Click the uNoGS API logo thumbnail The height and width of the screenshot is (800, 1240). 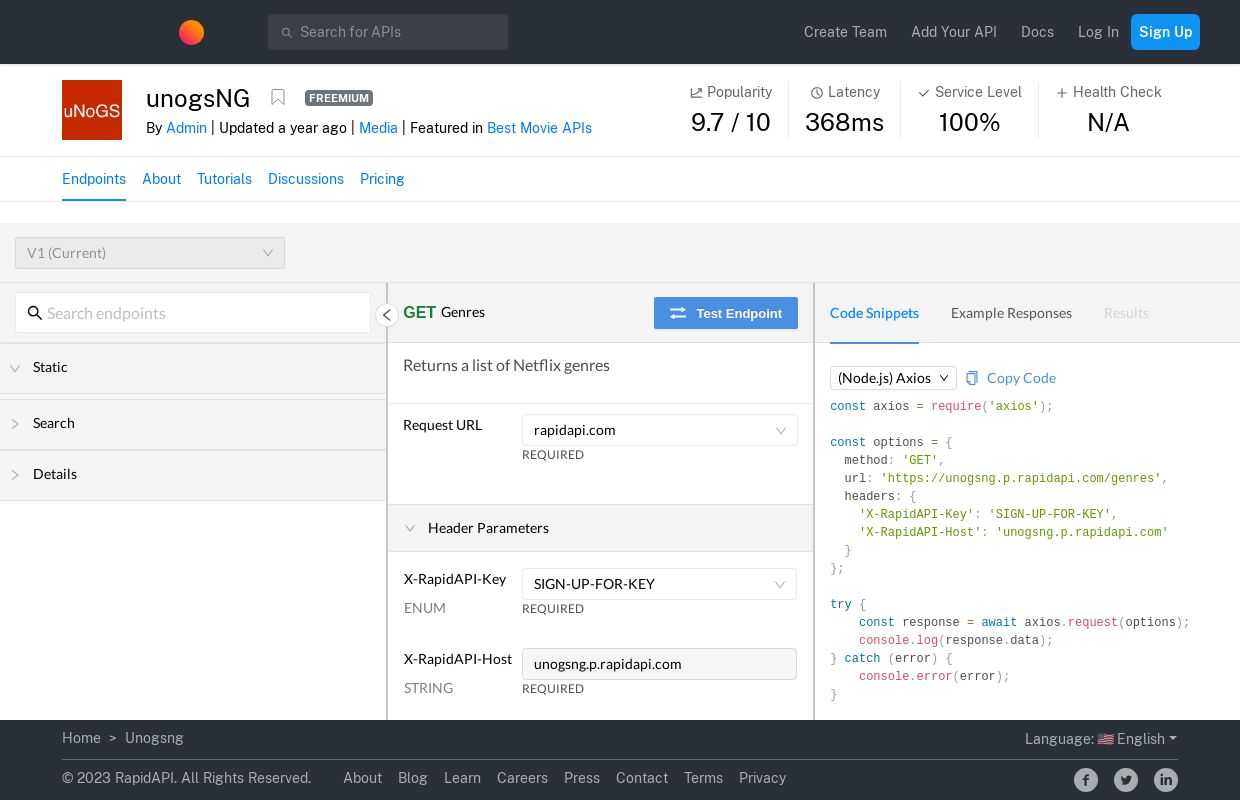pyautogui.click(x=92, y=110)
